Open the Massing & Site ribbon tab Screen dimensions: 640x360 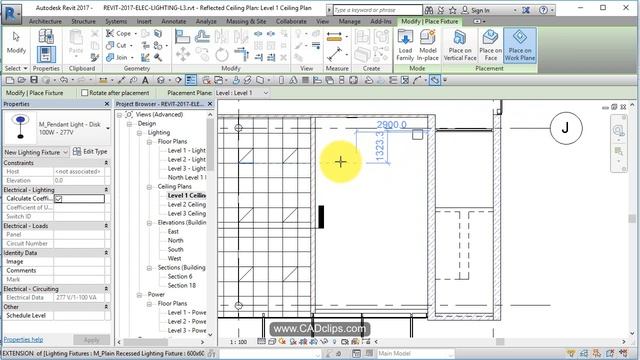click(246, 21)
